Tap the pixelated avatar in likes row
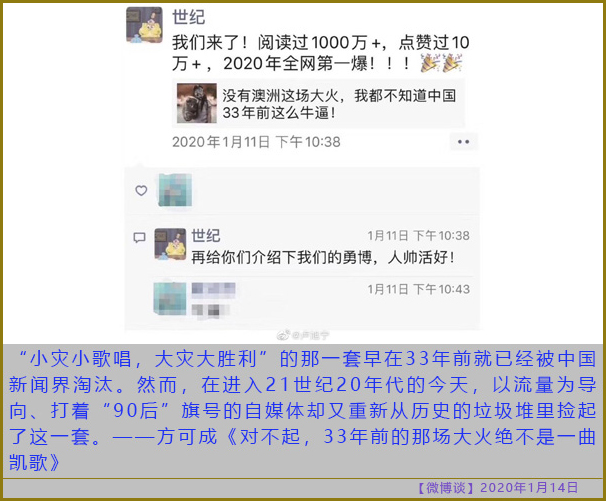Image resolution: width=606 pixels, height=501 pixels. pos(175,190)
